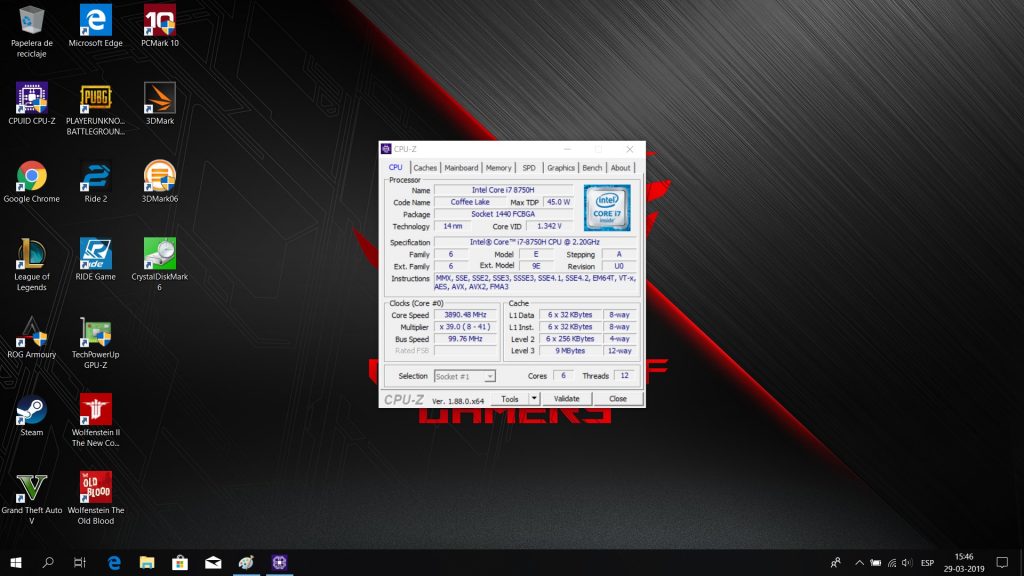Click the Validate button
Image resolution: width=1024 pixels, height=576 pixels.
[x=566, y=398]
